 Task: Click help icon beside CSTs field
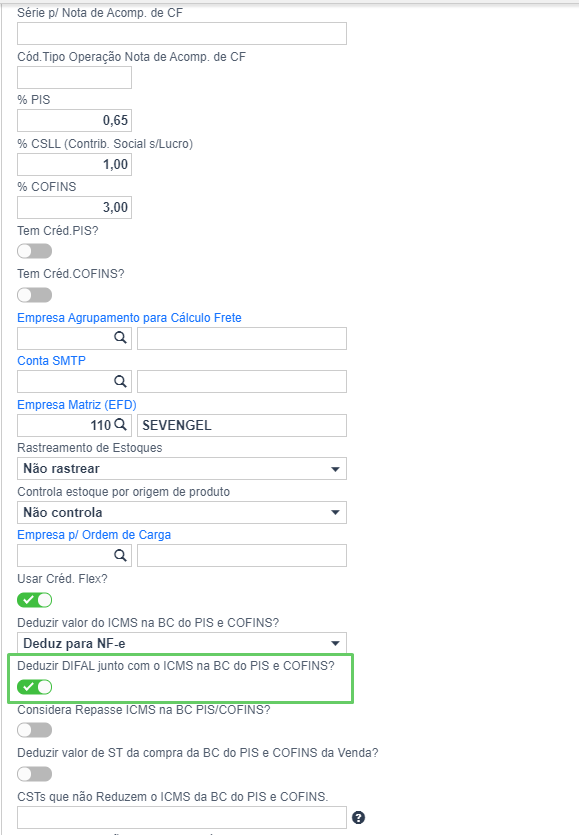point(358,817)
